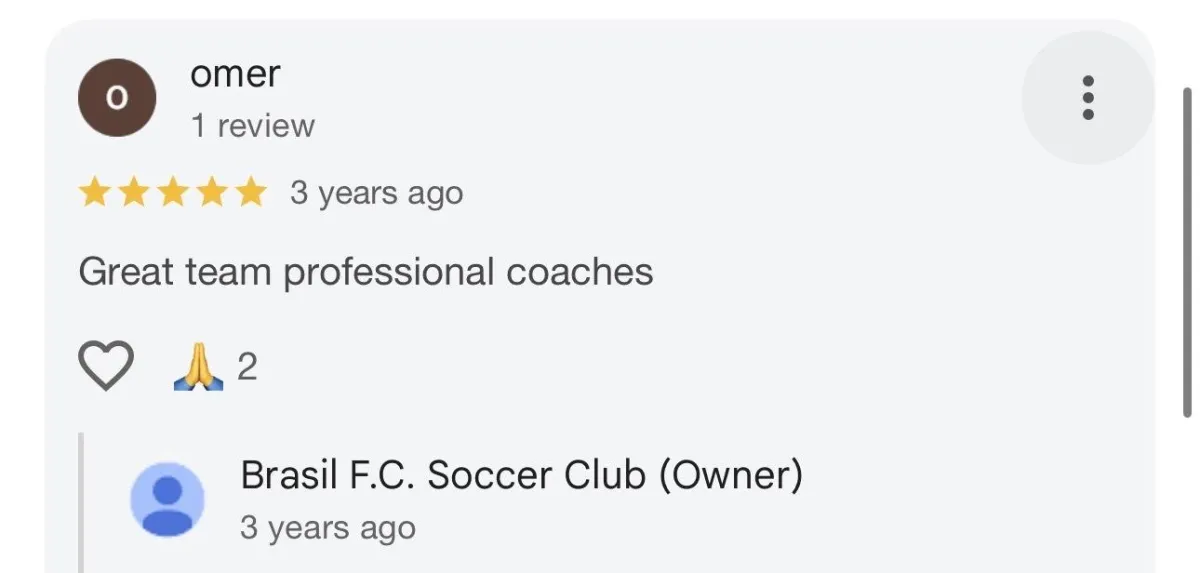The image size is (1200, 573).
Task: Click the blue owner profile avatar
Action: pos(168,499)
